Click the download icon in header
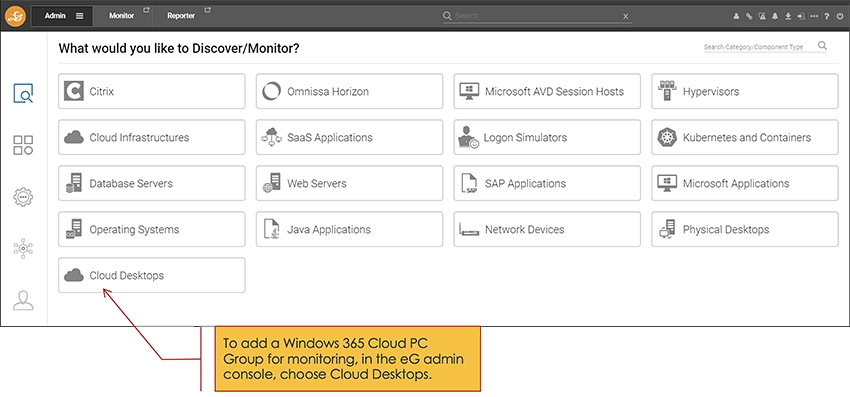This screenshot has width=850, height=397. click(788, 16)
